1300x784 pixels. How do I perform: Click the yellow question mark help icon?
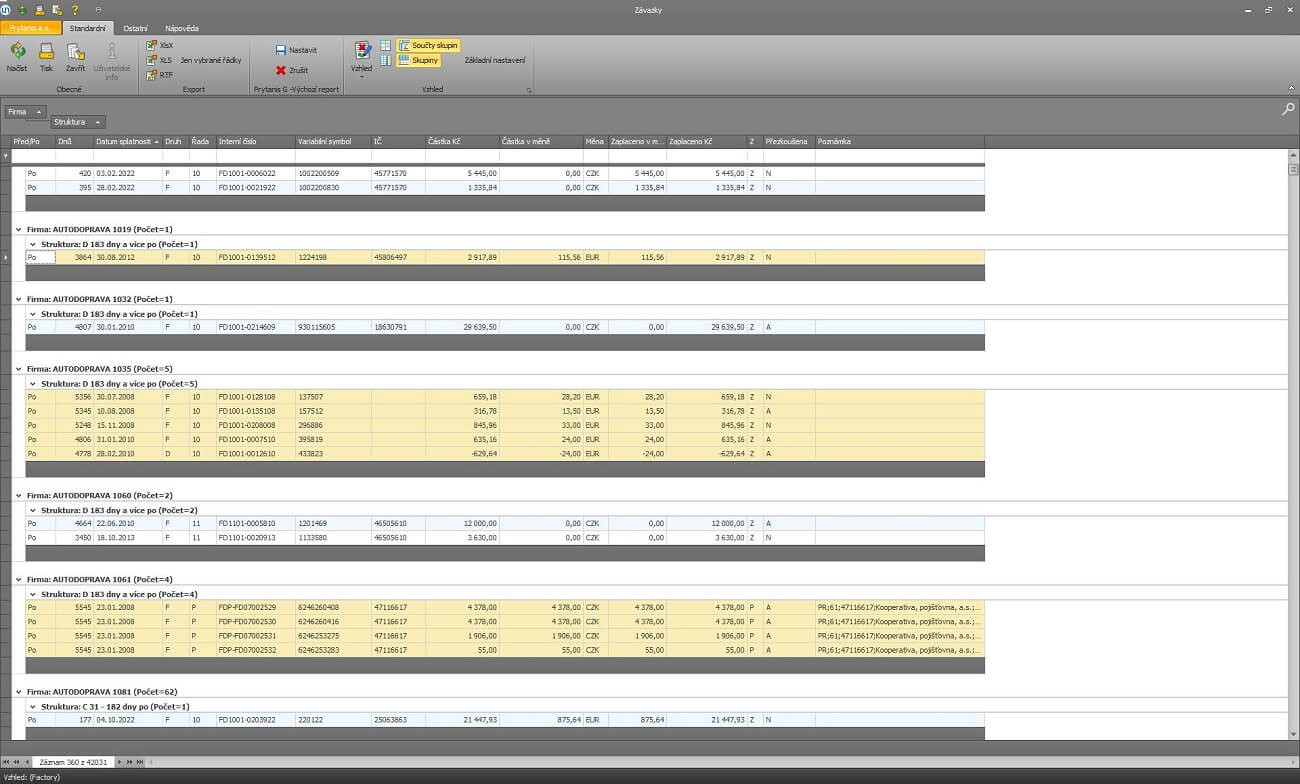(x=75, y=9)
